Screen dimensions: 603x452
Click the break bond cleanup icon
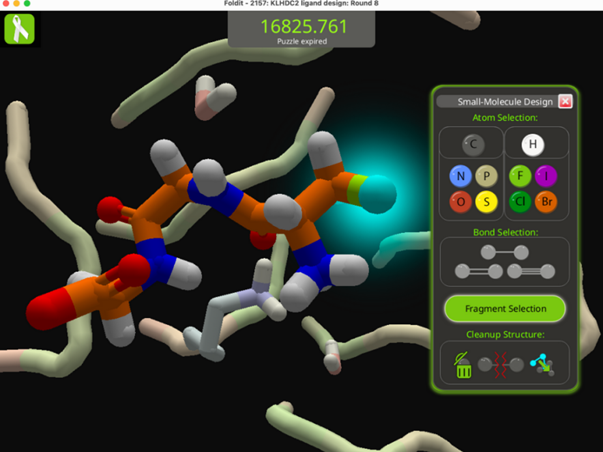tap(501, 366)
